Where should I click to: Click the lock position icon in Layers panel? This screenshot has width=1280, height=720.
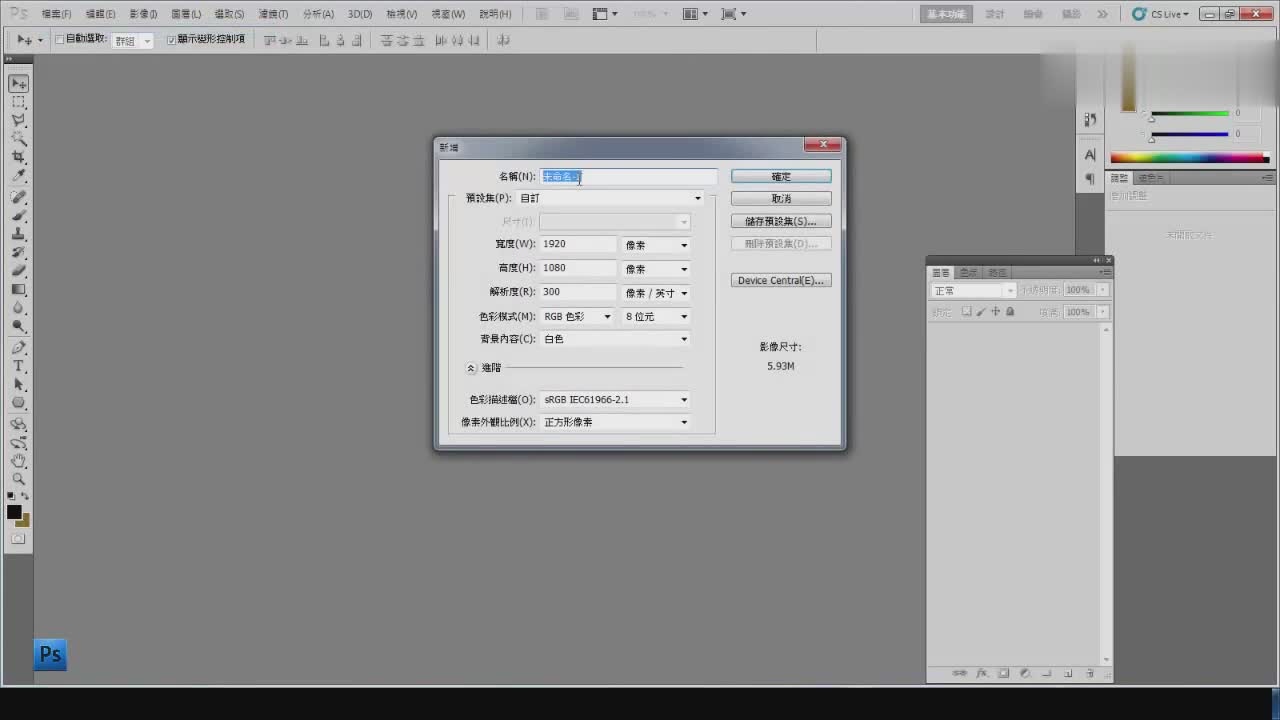point(995,312)
